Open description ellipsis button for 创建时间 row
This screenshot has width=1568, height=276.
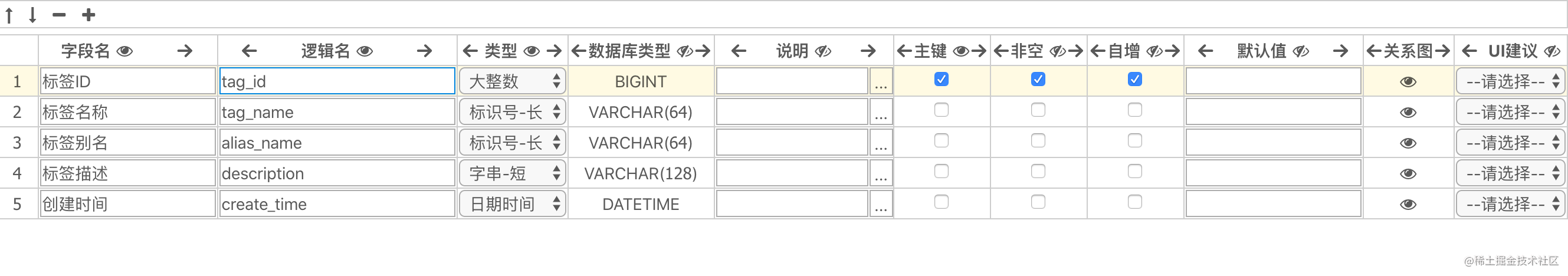click(x=881, y=204)
